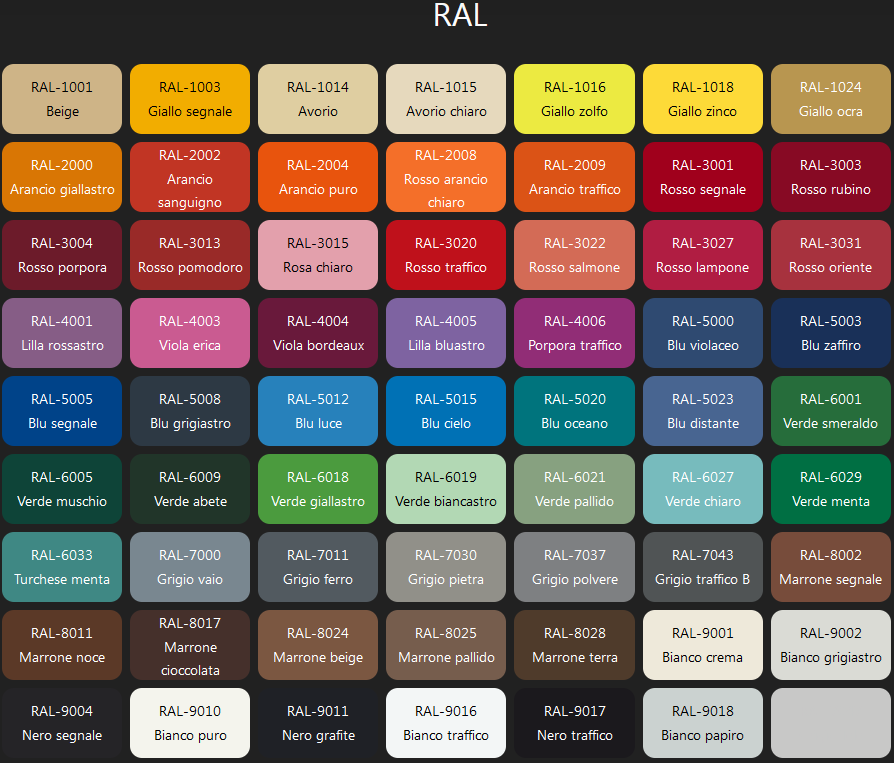Click RAL-9004 Nero segnale swatch
This screenshot has width=894, height=763.
point(62,723)
